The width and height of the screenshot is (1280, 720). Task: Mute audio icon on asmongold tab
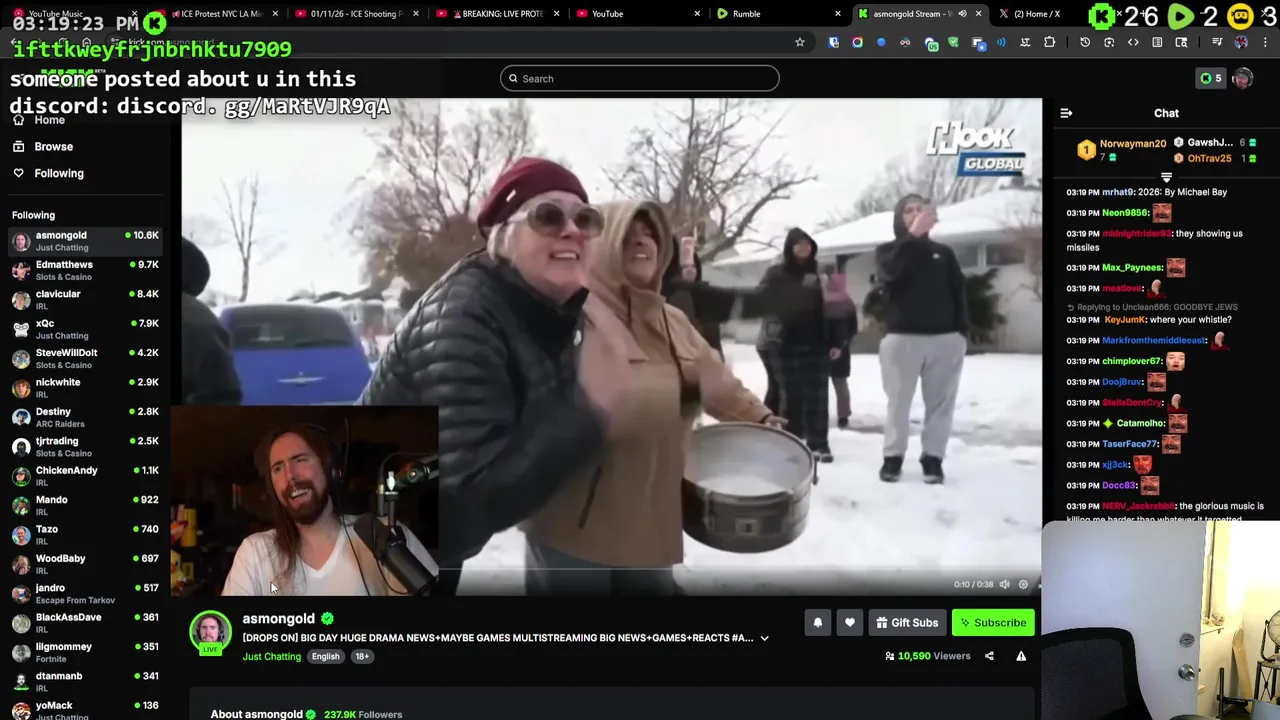[x=962, y=14]
